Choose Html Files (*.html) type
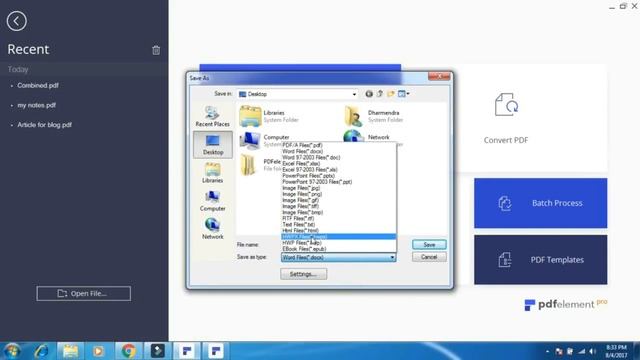The image size is (640, 360). (339, 231)
